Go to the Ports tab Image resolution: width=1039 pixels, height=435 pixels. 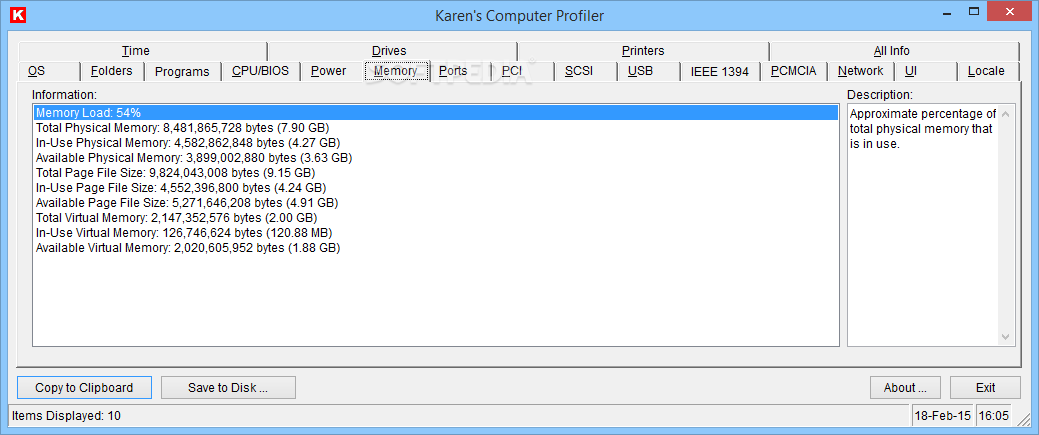460,71
